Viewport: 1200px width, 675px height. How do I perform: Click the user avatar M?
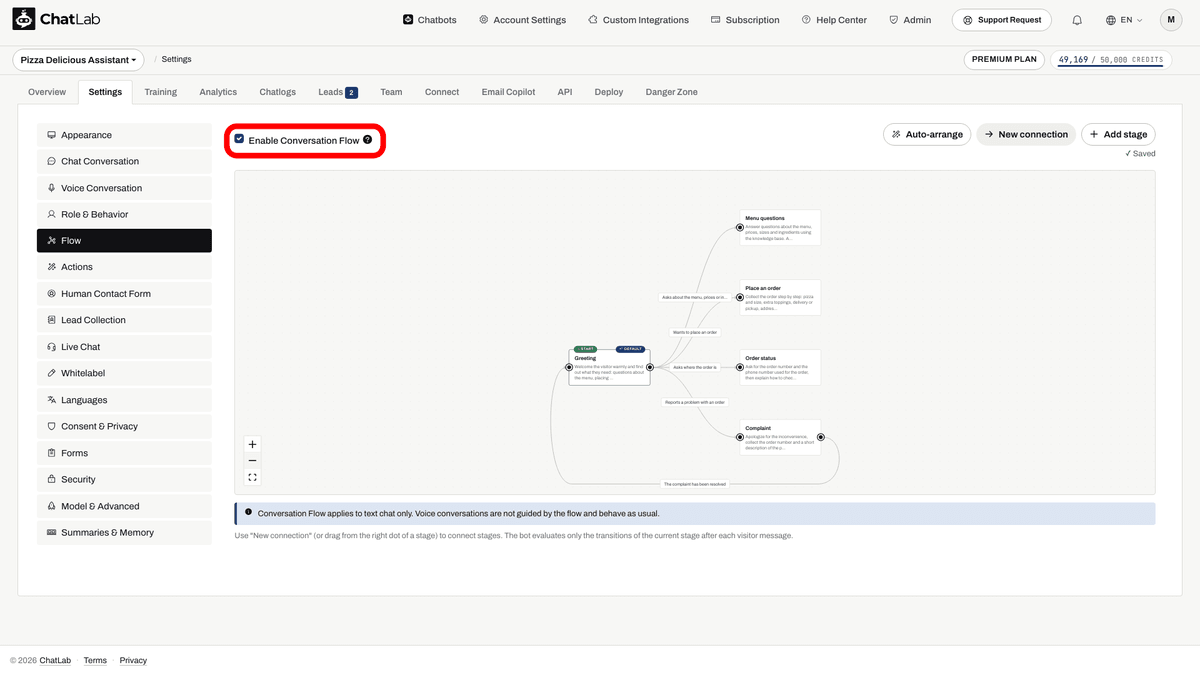tap(1171, 20)
